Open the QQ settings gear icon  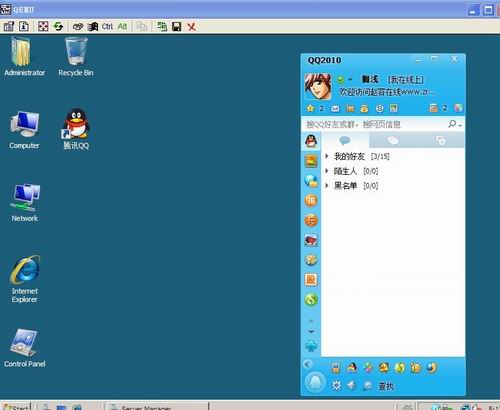point(336,386)
